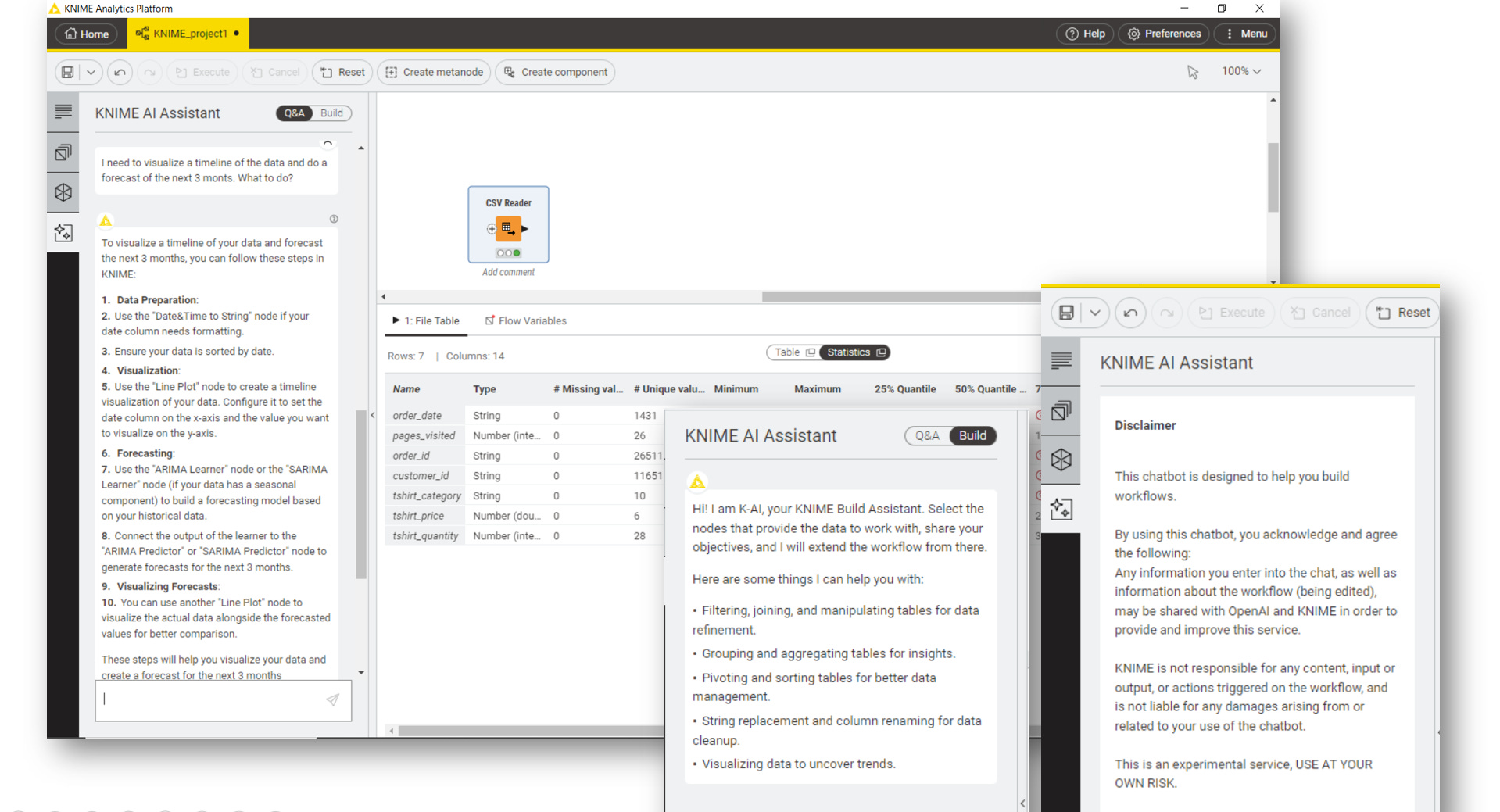Click the order_date row name
This screenshot has width=1500, height=812.
(x=417, y=416)
